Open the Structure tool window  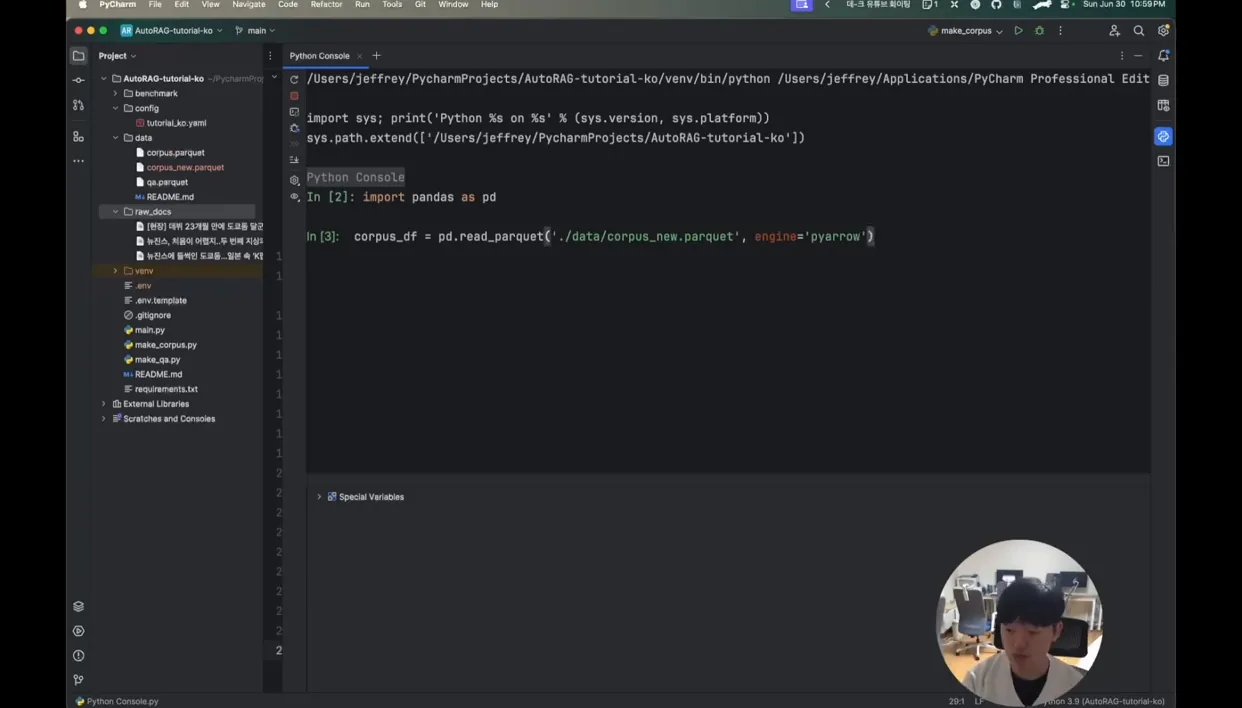[78, 136]
